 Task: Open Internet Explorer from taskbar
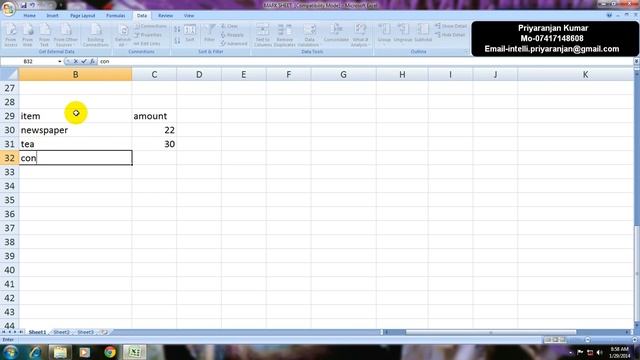click(35, 351)
